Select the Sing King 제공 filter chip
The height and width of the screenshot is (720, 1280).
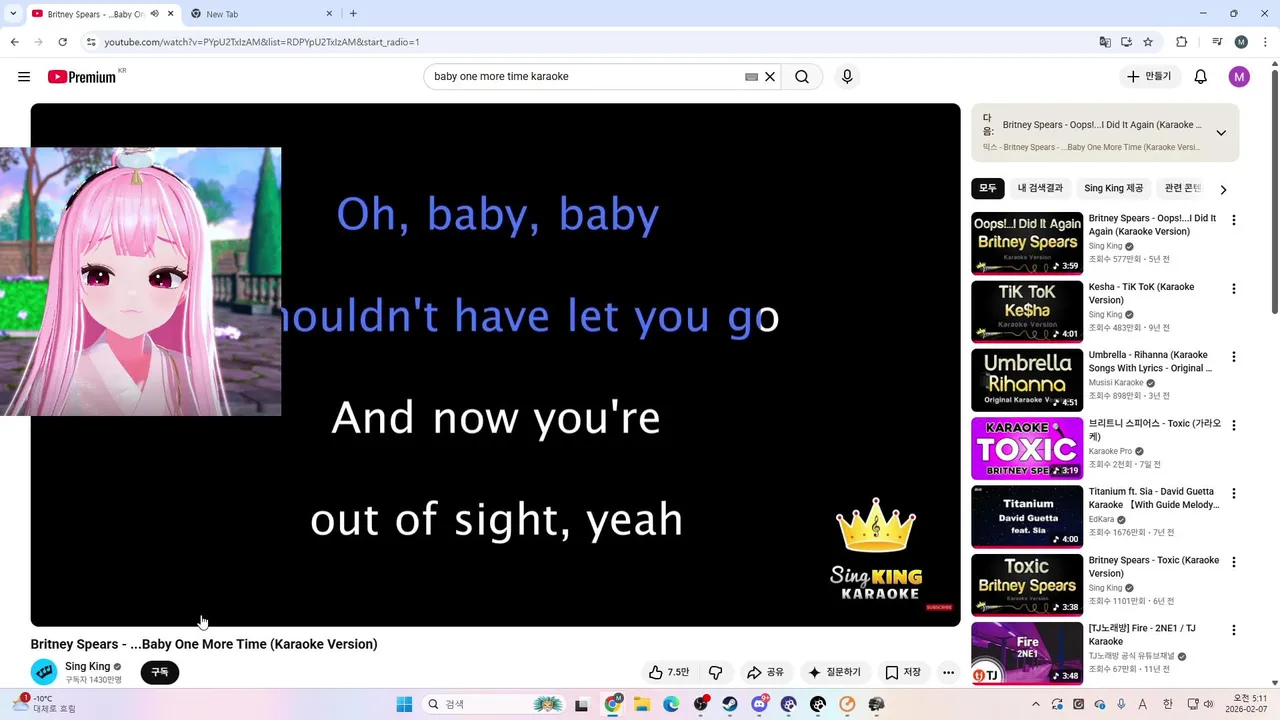[1113, 188]
